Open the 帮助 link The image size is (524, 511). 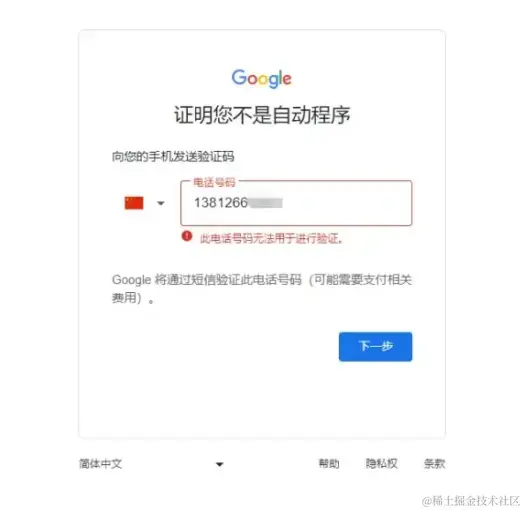(329, 464)
